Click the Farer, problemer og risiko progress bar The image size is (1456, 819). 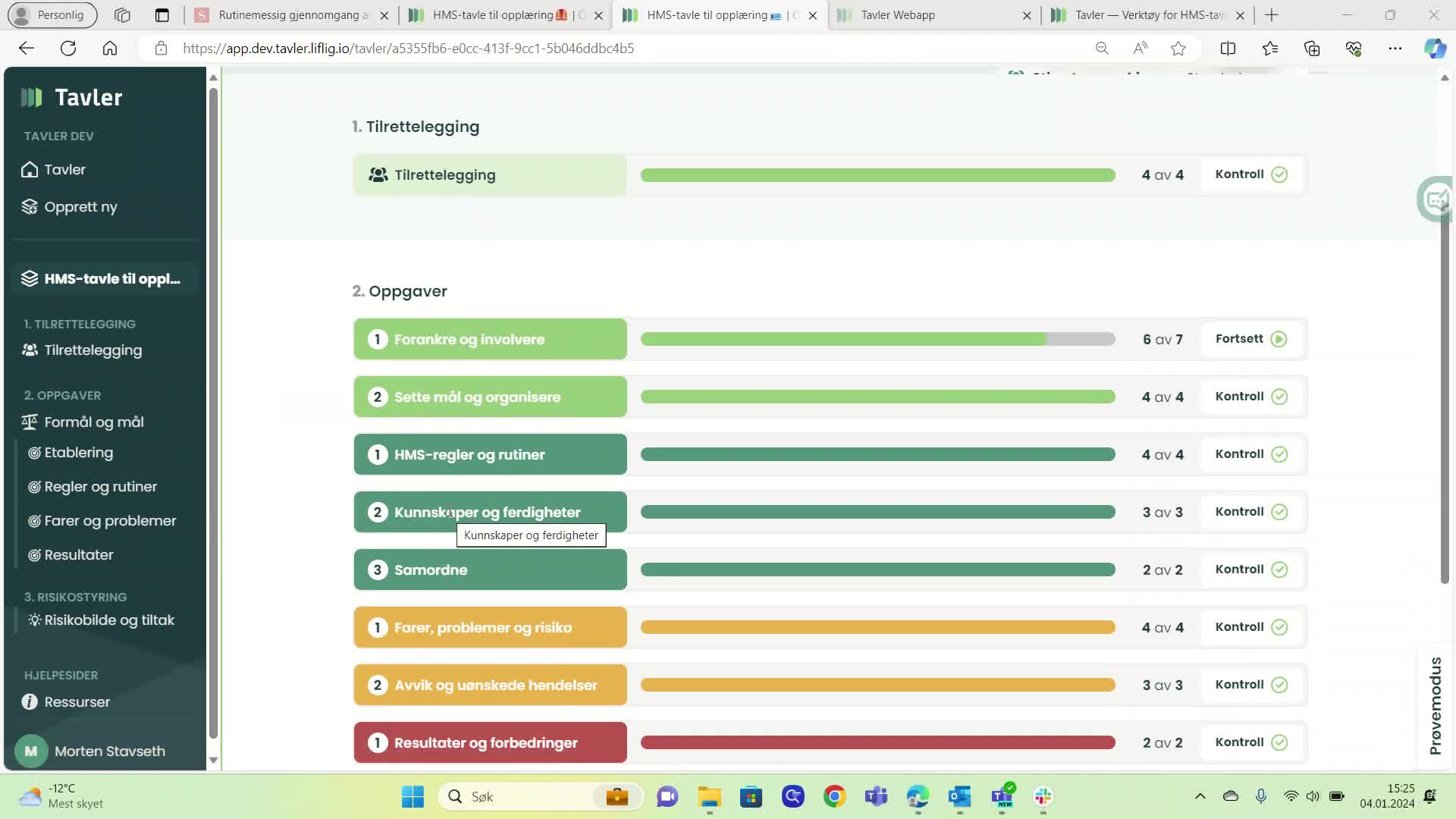[x=877, y=627]
